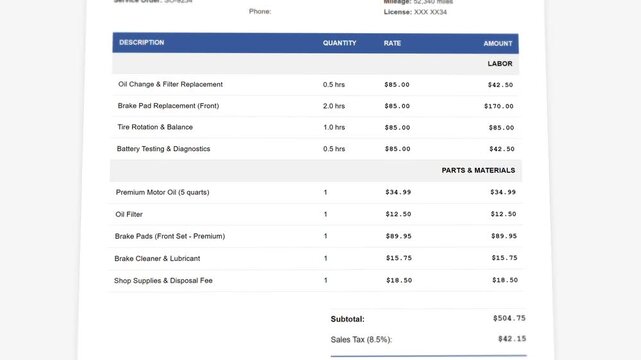This screenshot has height=360, width=641.
Task: Click 'Brake Pad Replacement (Front)' description
Action: pos(168,106)
